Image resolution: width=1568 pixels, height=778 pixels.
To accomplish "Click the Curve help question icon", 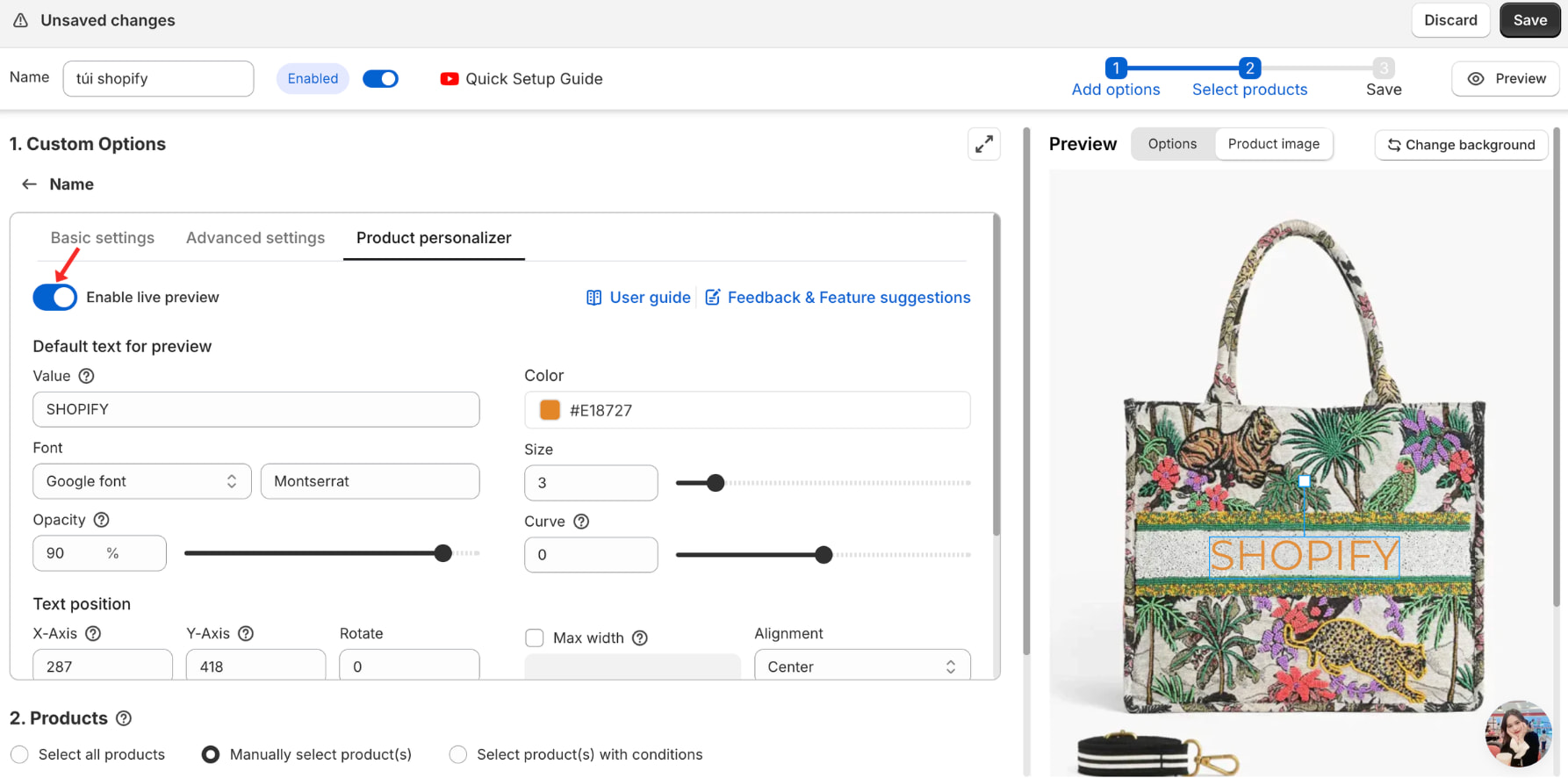I will point(581,522).
